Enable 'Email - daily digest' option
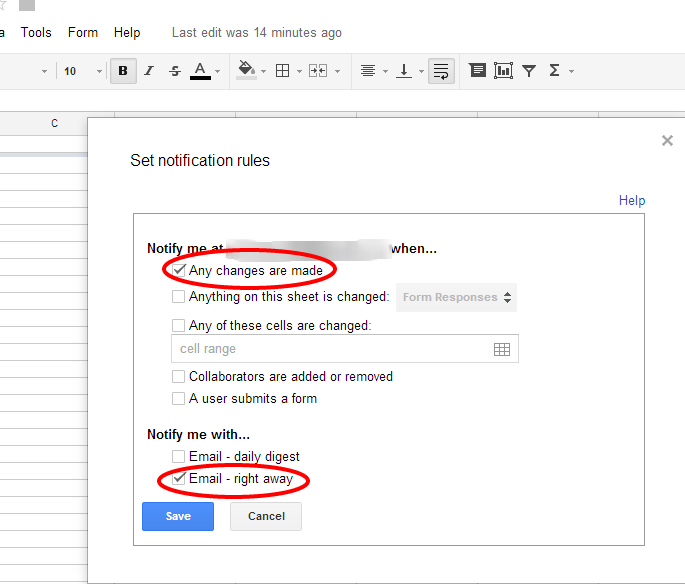The height and width of the screenshot is (584, 685). tap(178, 457)
